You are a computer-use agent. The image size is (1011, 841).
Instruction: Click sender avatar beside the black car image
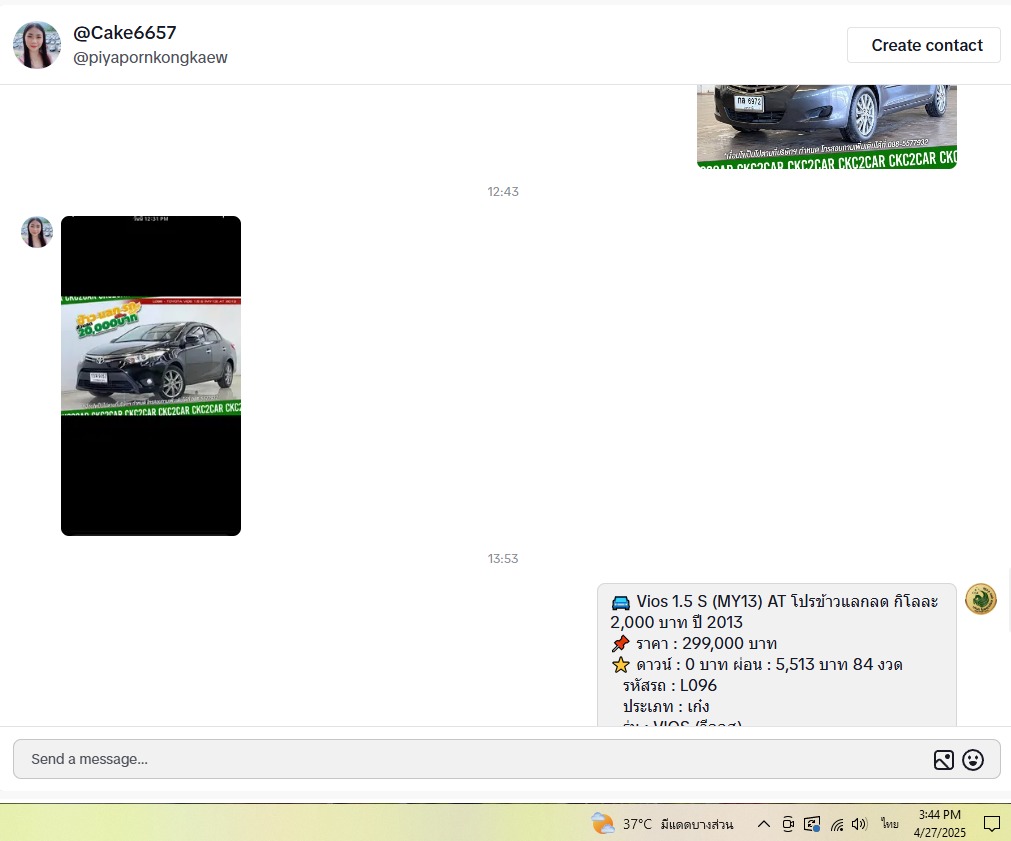coord(37,232)
